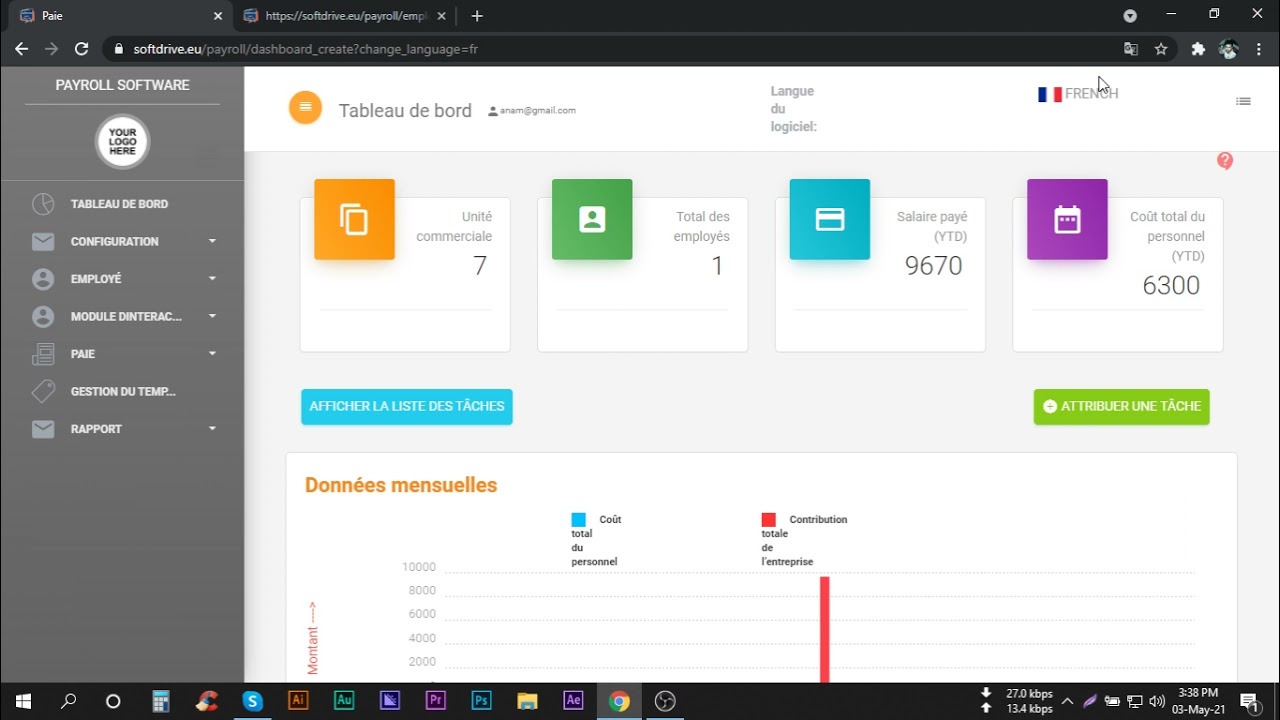Image resolution: width=1280 pixels, height=720 pixels.
Task: Click the orange hamburger menu button
Action: 305,107
